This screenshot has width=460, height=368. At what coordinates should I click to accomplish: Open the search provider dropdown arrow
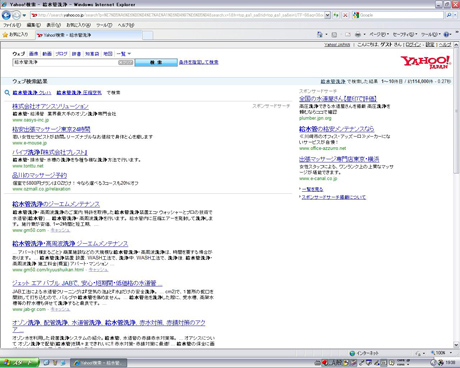pyautogui.click(x=455, y=15)
